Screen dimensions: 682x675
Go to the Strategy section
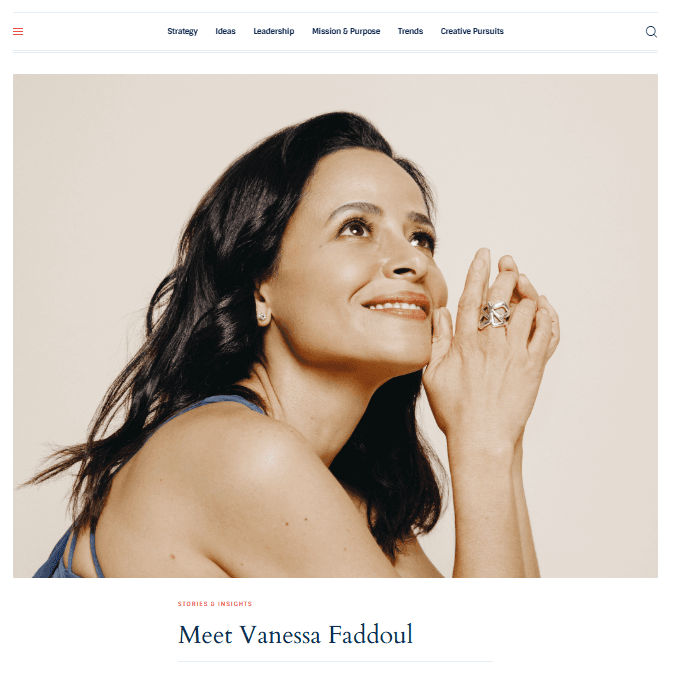[x=183, y=31]
